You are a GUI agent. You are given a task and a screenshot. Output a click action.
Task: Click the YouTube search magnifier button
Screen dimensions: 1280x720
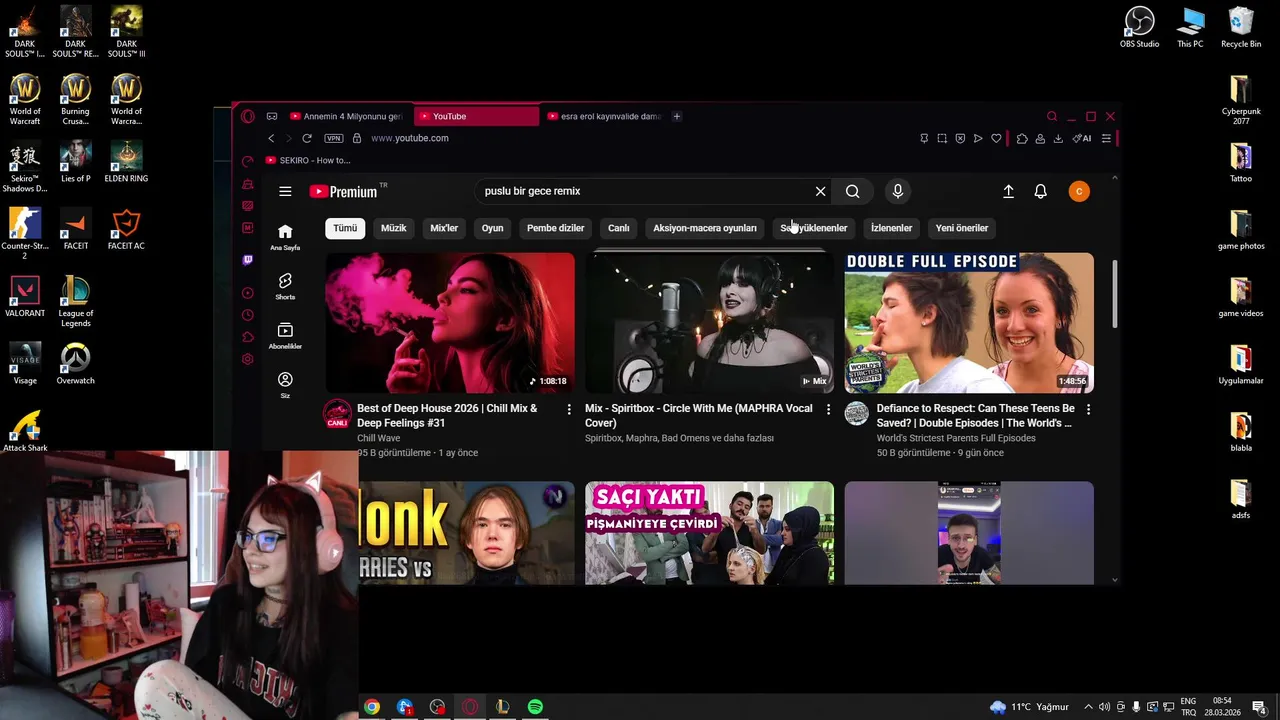(852, 191)
